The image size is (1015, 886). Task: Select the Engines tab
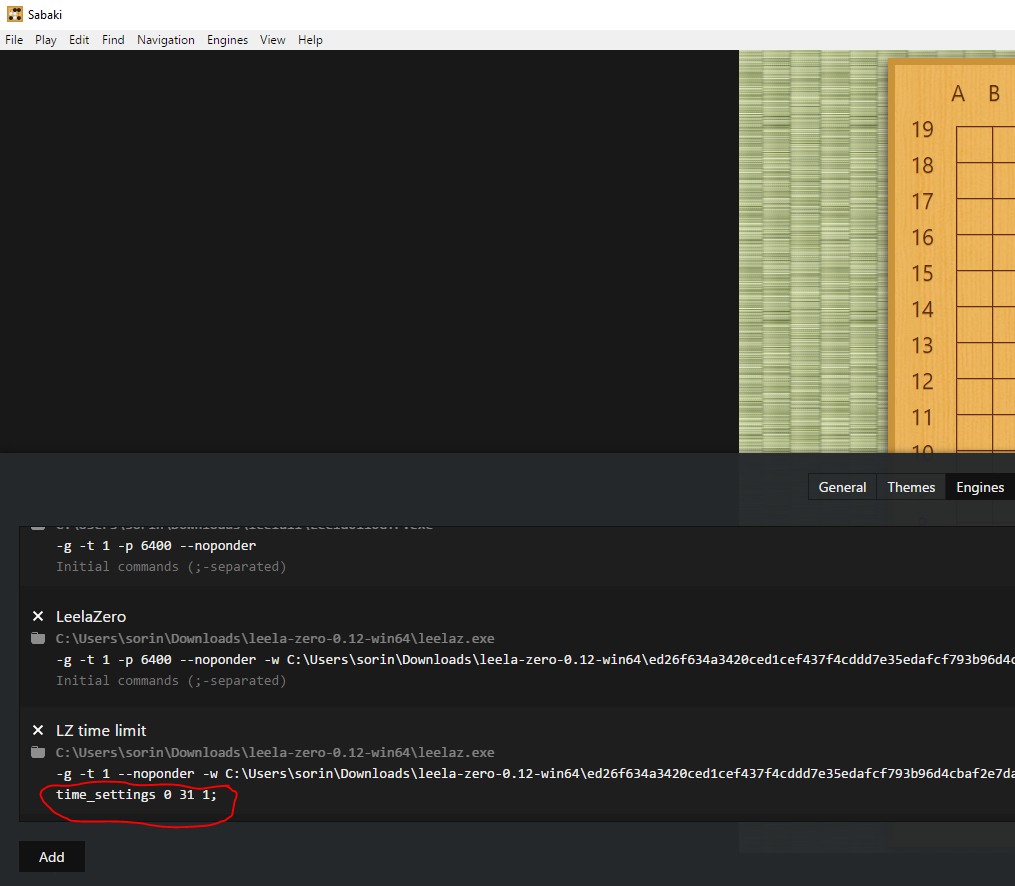pos(979,487)
